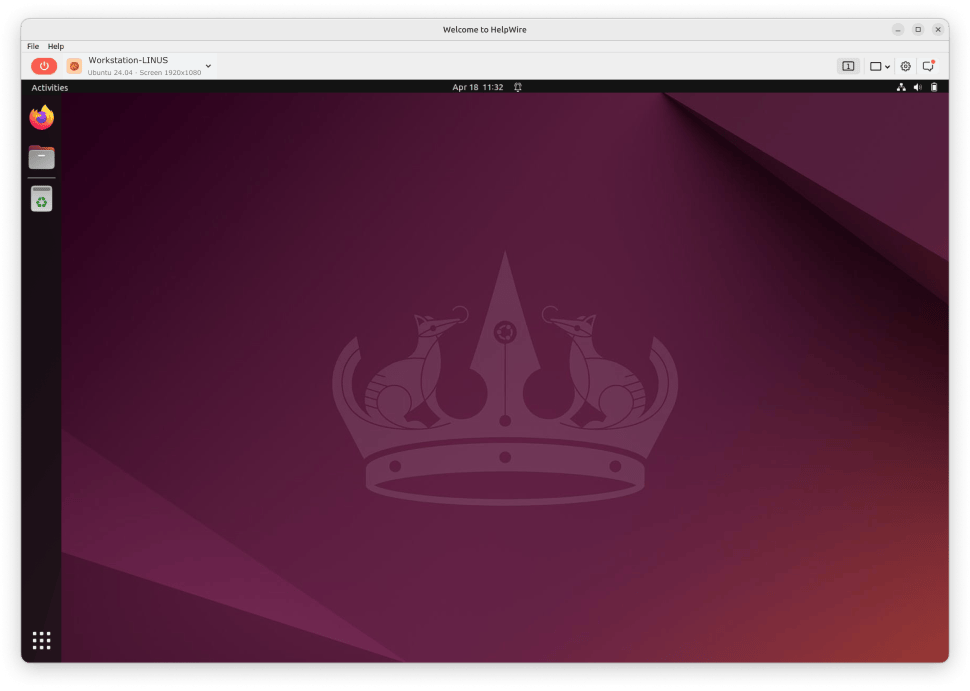
Task: Expand the Workstation-LINUS session dropdown
Action: 208,66
